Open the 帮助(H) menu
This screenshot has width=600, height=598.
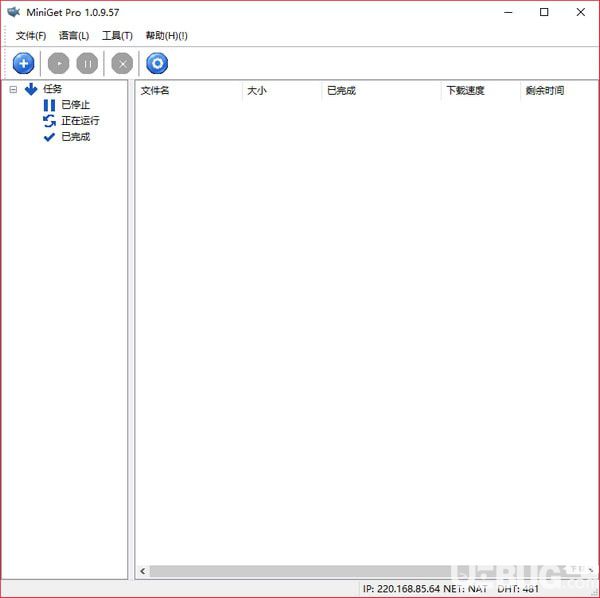coord(166,36)
